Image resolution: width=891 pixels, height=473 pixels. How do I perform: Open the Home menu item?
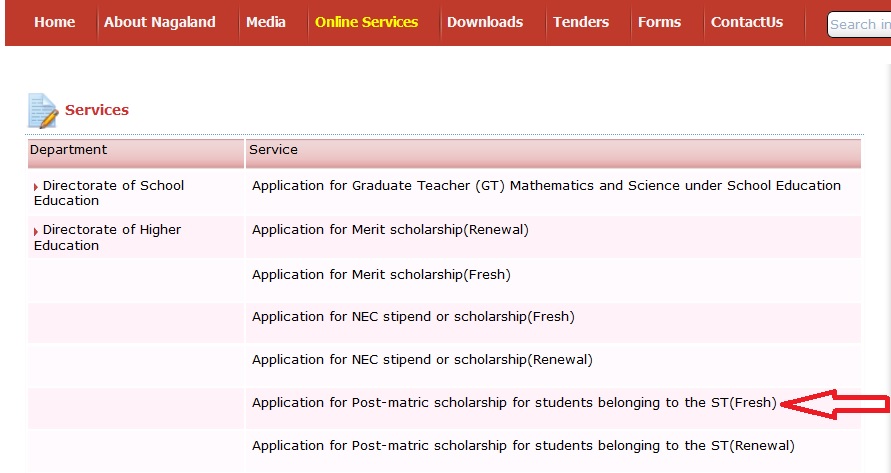pyautogui.click(x=54, y=22)
